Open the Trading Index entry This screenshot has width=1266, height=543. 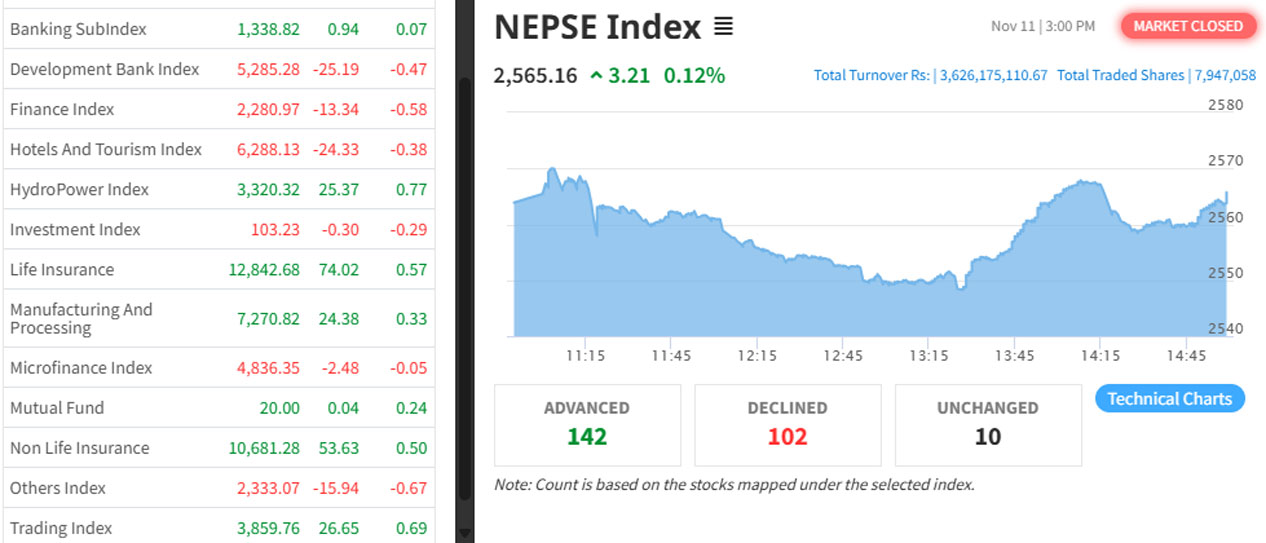tap(61, 528)
